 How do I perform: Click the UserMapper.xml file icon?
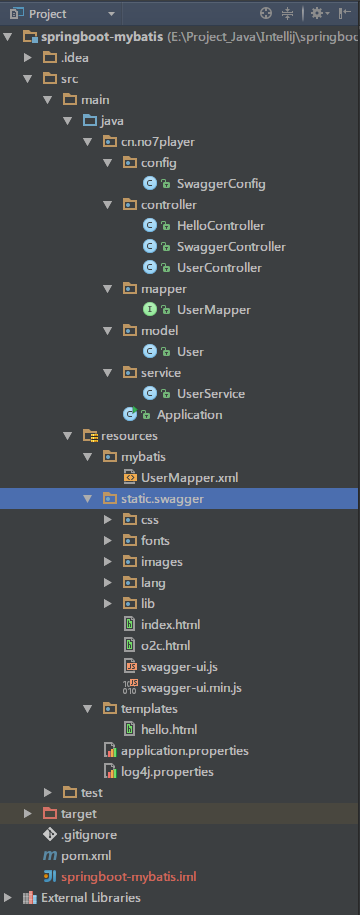point(130,477)
